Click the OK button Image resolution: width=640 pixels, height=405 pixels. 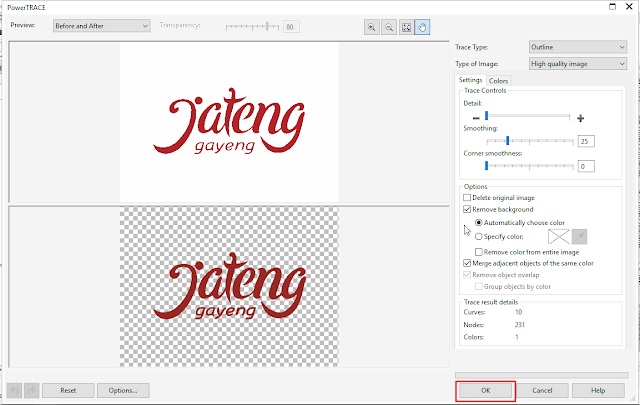(485, 391)
